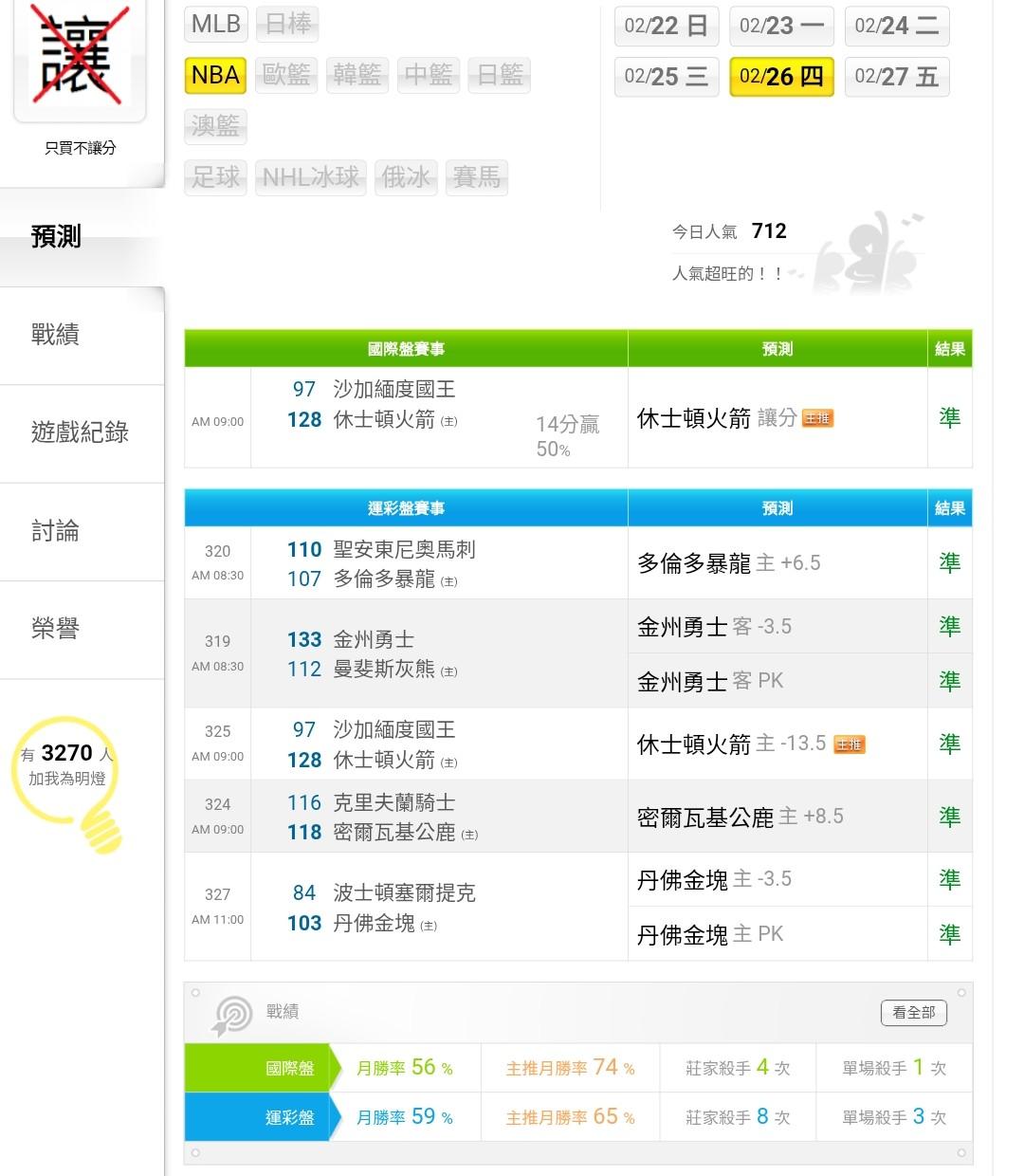The image size is (1024, 1176).
Task: Click 運彩盤 月勝率 59% stat
Action: [x=405, y=1117]
